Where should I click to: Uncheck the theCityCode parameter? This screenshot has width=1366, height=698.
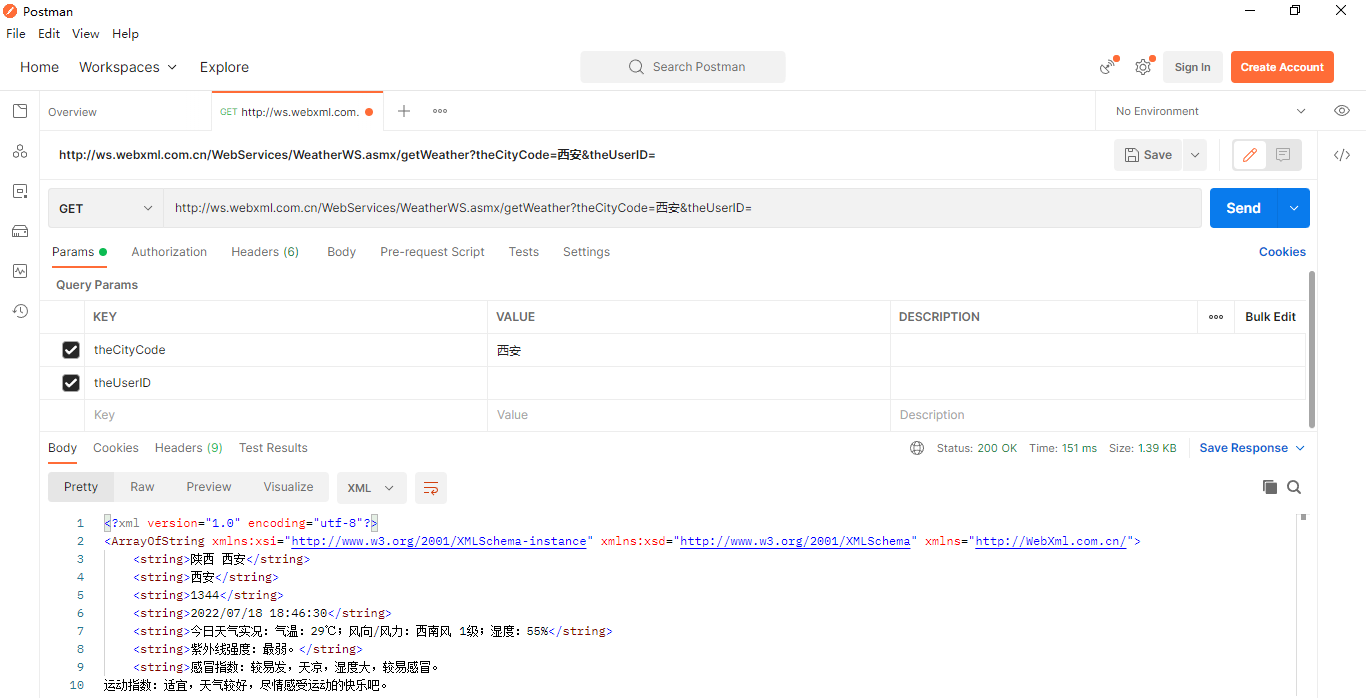tap(71, 350)
